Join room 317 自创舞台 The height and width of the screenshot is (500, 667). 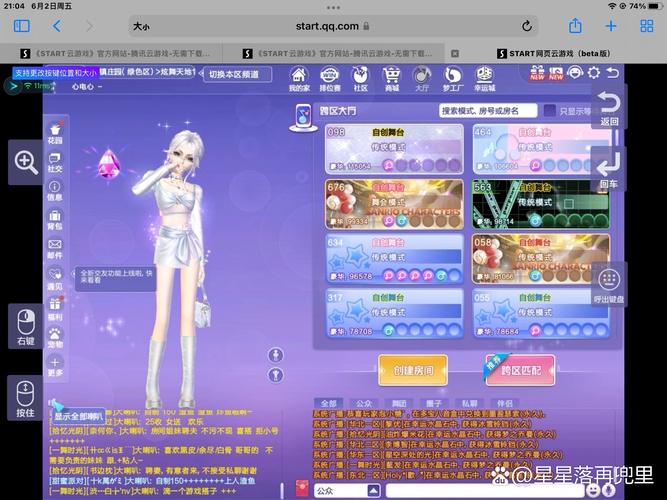tap(394, 314)
